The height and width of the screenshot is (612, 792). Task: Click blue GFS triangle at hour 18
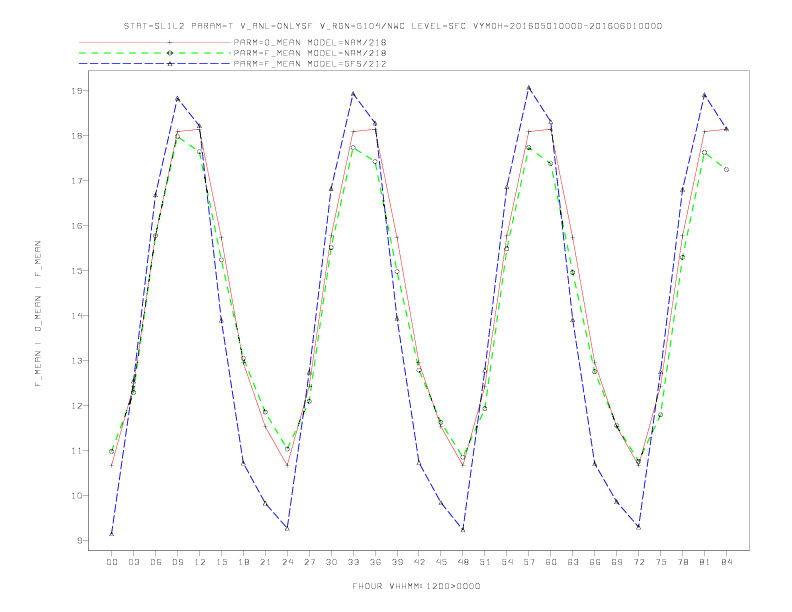point(243,463)
